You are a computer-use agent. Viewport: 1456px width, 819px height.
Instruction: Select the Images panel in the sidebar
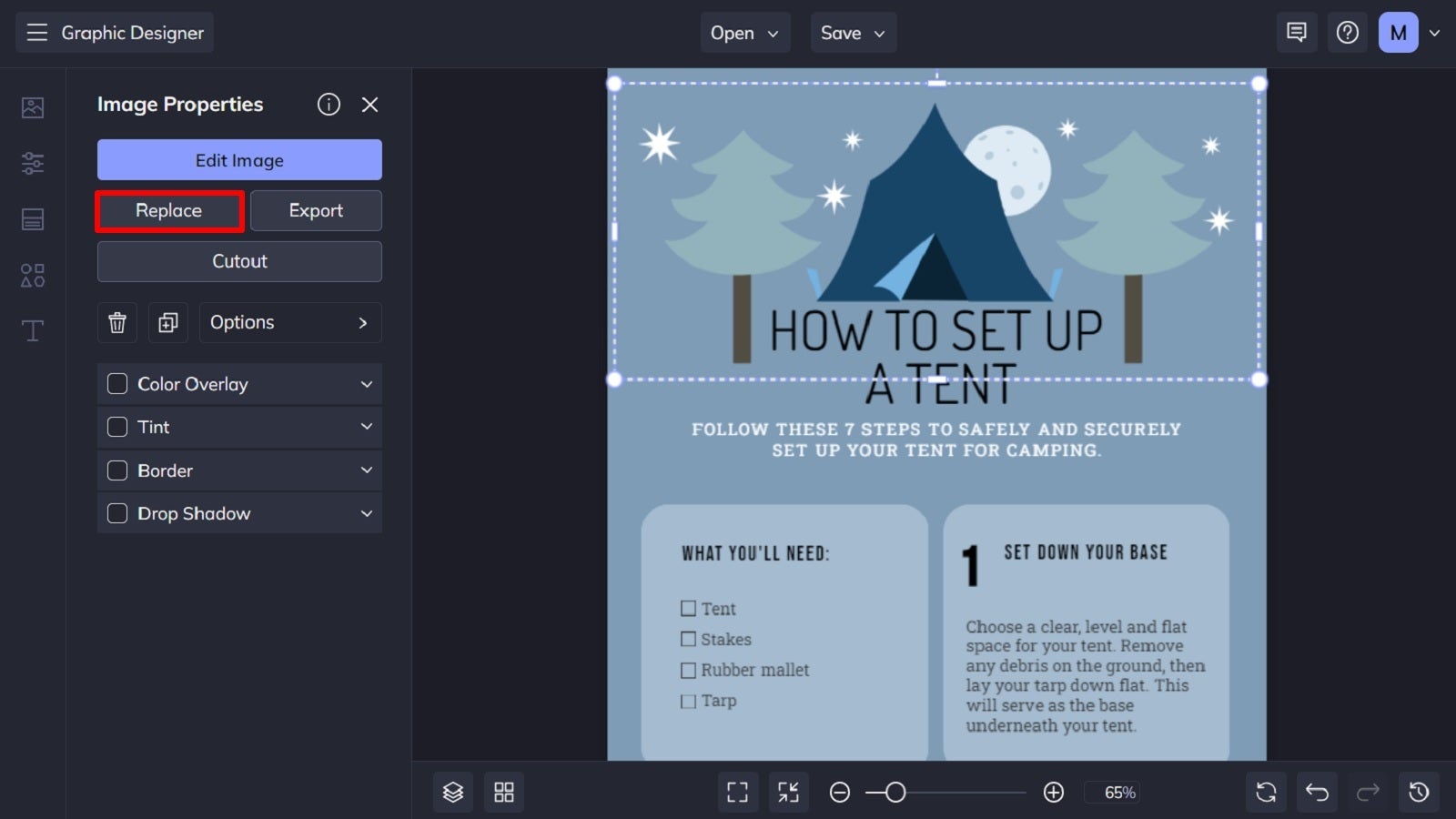[x=32, y=106]
